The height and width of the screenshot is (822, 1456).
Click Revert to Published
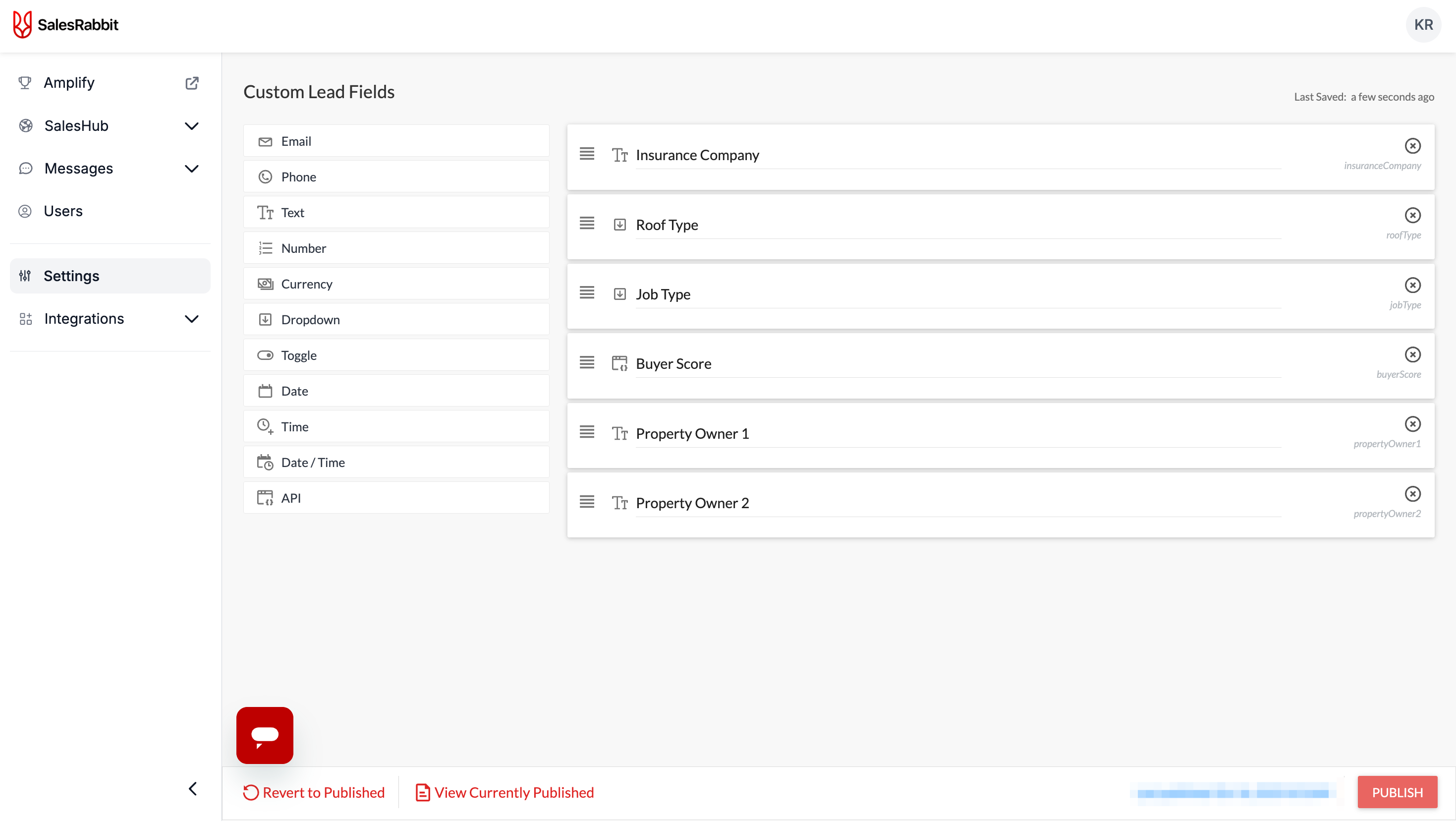pyautogui.click(x=314, y=792)
